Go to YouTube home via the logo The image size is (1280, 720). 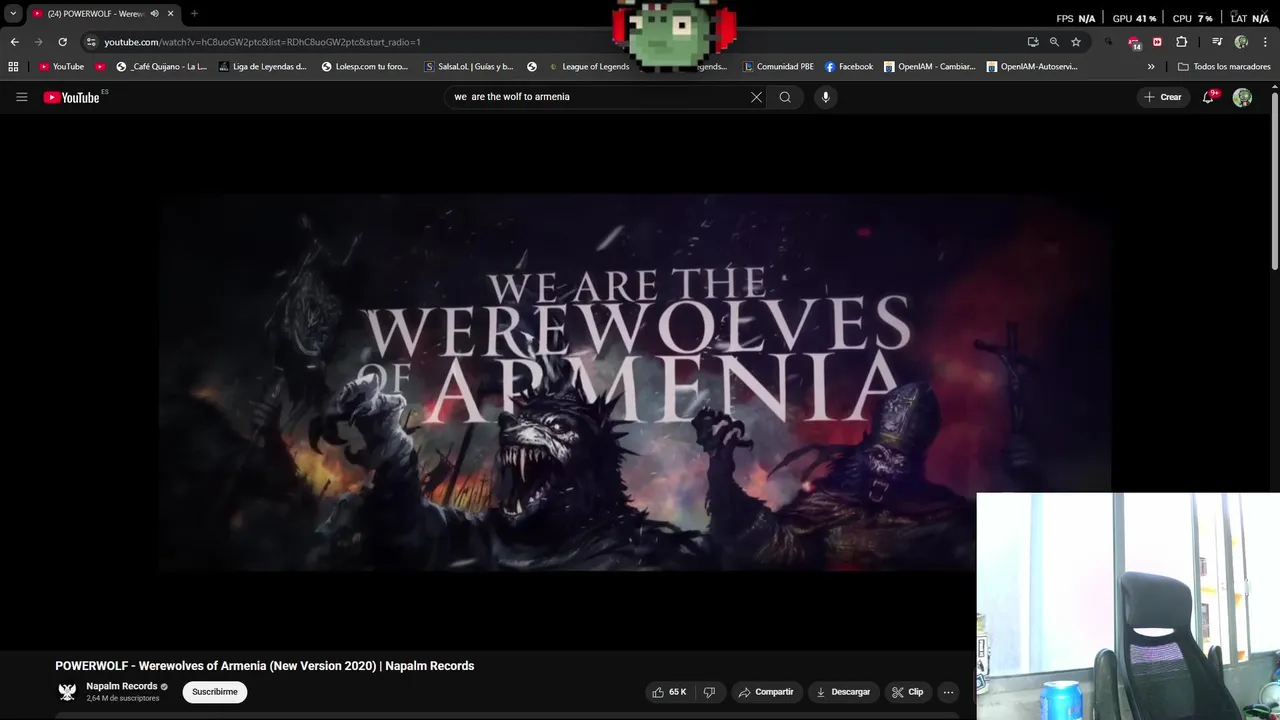(72, 97)
